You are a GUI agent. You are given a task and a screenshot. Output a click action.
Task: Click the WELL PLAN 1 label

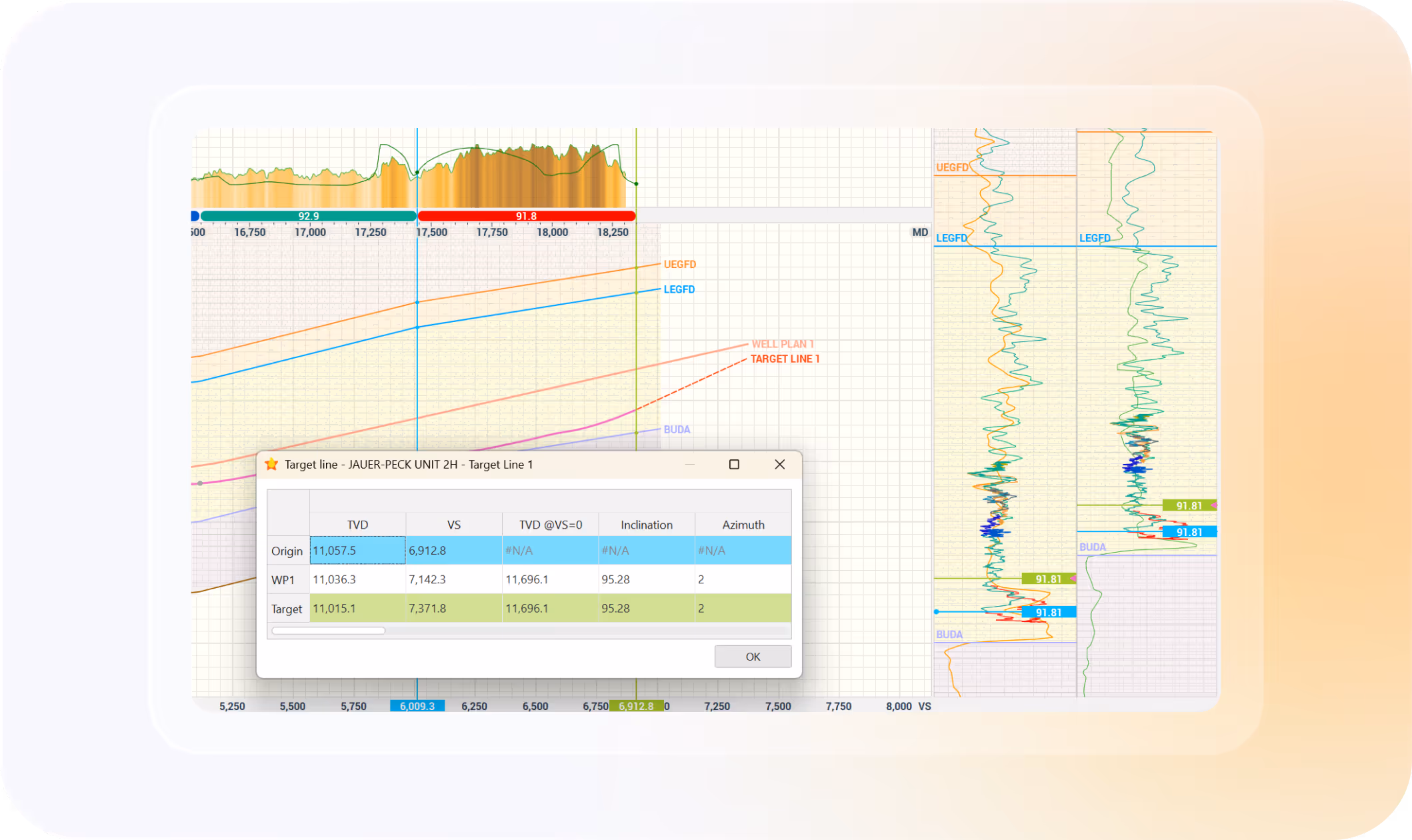(783, 344)
